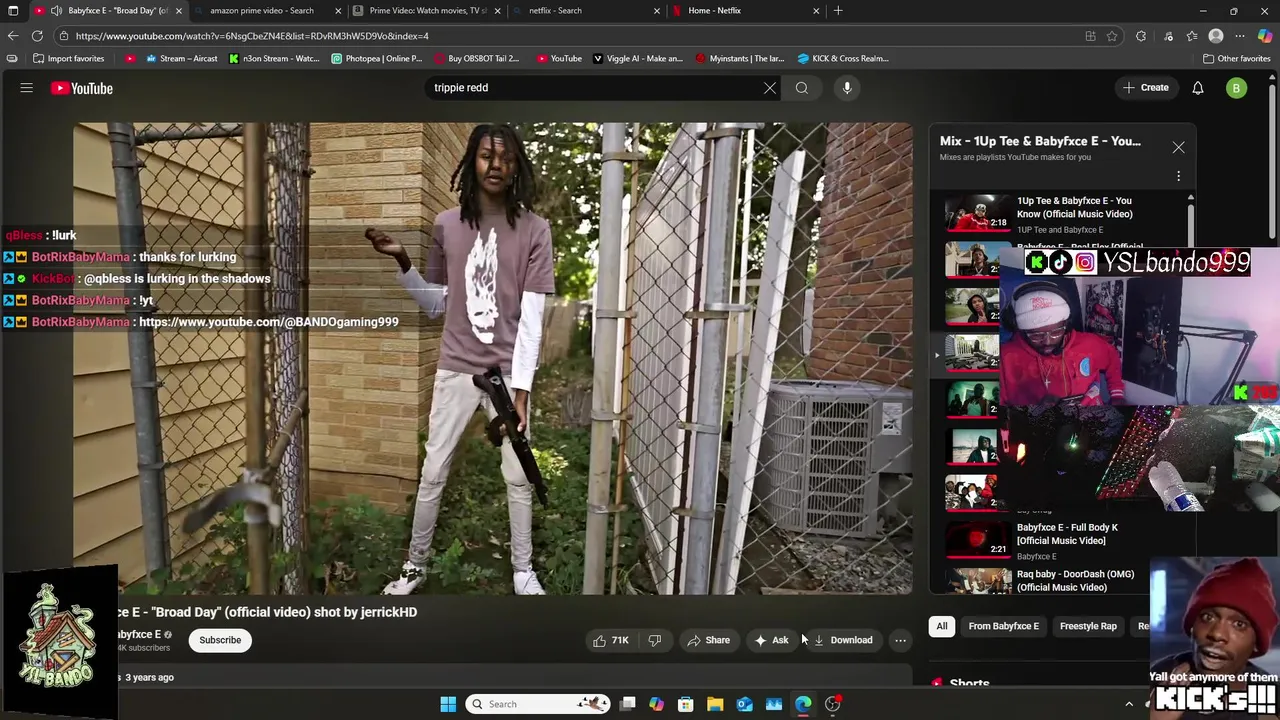Viewport: 1280px width, 720px height.
Task: Open the Windows Start menu
Action: click(448, 704)
